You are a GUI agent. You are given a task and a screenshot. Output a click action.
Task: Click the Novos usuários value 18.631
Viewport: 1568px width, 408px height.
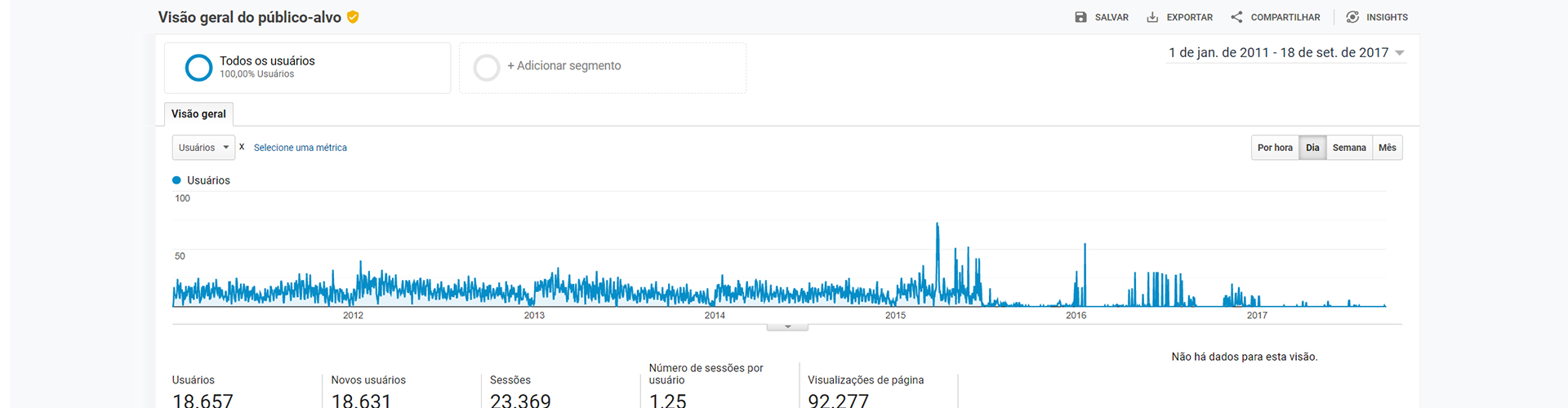(361, 401)
